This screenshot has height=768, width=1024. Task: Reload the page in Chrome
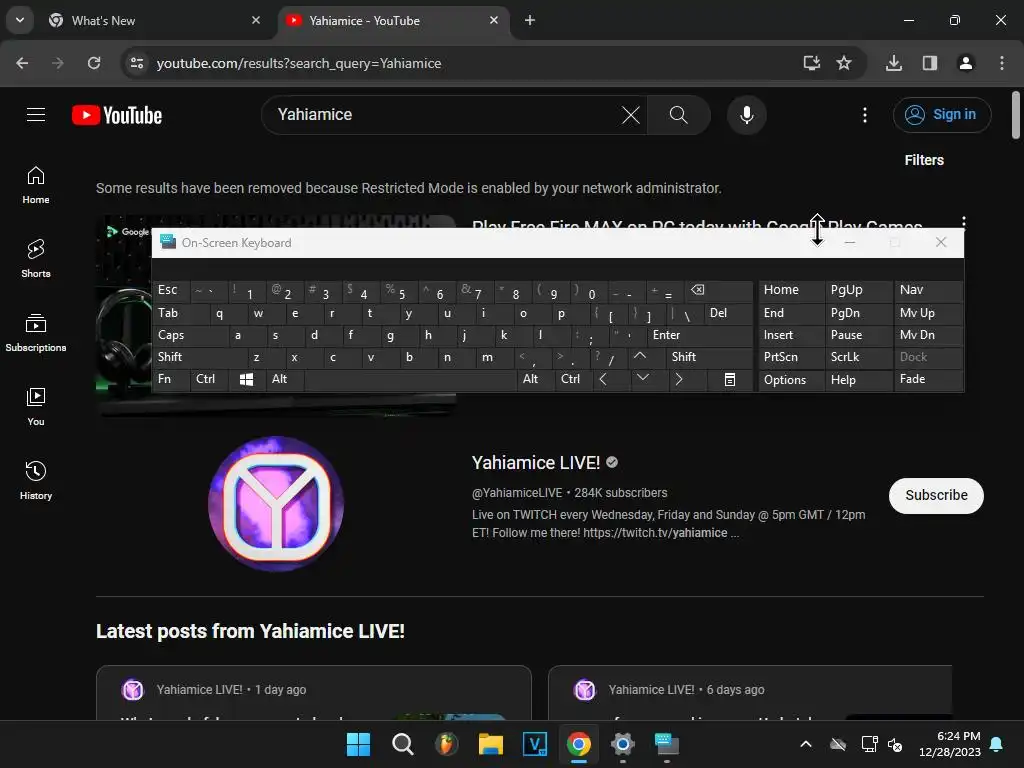tap(94, 63)
